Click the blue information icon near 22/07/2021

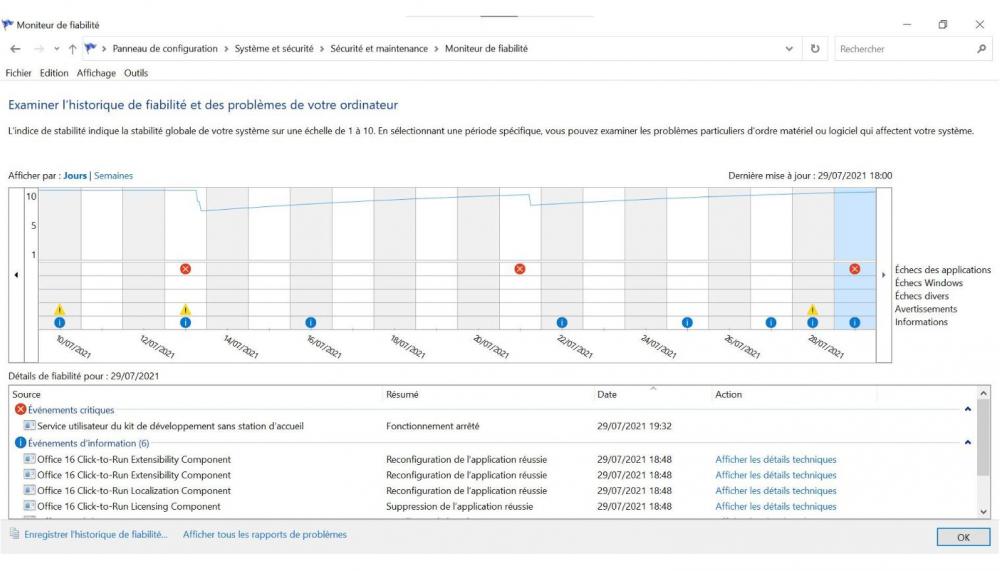tap(561, 322)
